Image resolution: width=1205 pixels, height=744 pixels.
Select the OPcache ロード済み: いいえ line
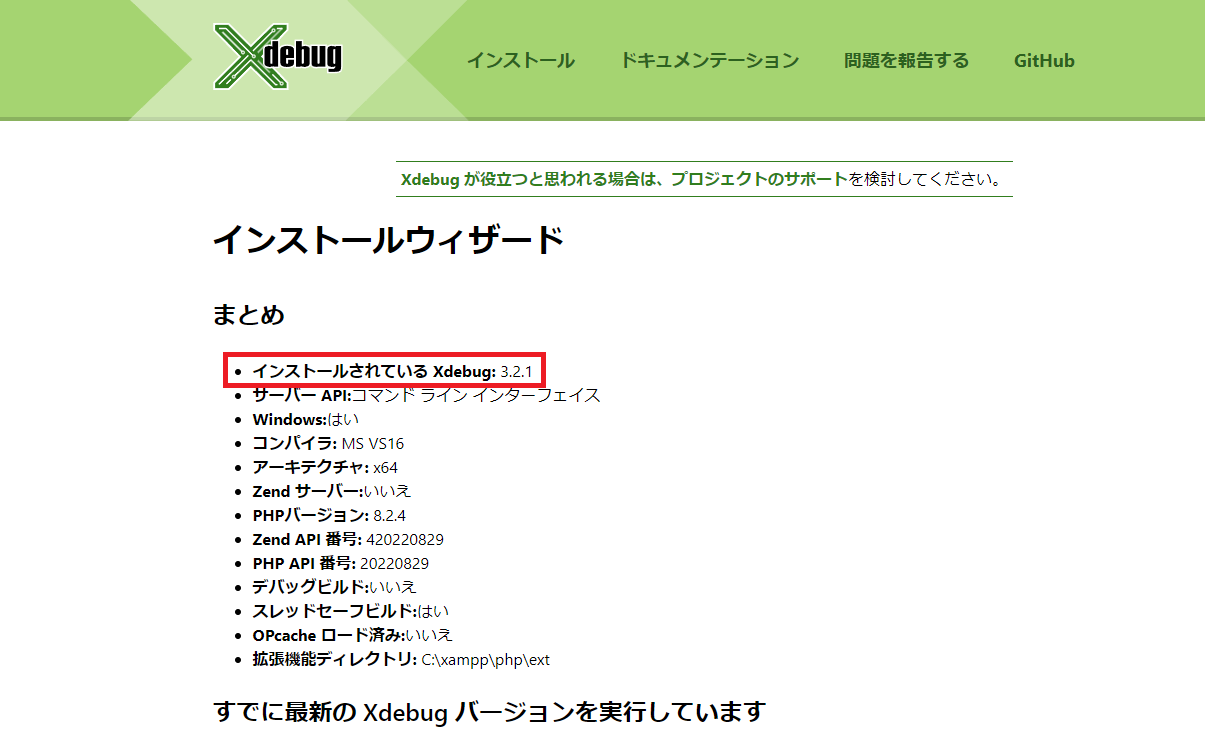click(352, 635)
